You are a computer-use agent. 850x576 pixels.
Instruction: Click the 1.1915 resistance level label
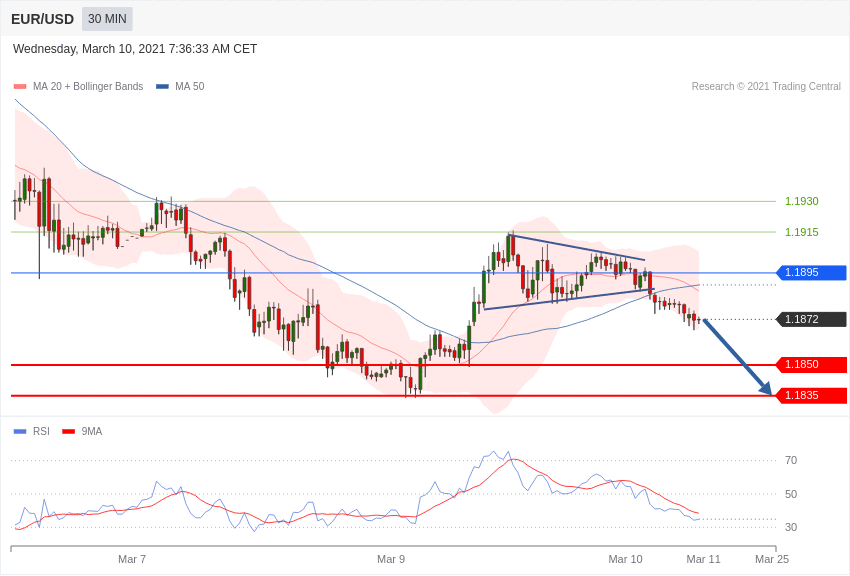click(x=802, y=232)
